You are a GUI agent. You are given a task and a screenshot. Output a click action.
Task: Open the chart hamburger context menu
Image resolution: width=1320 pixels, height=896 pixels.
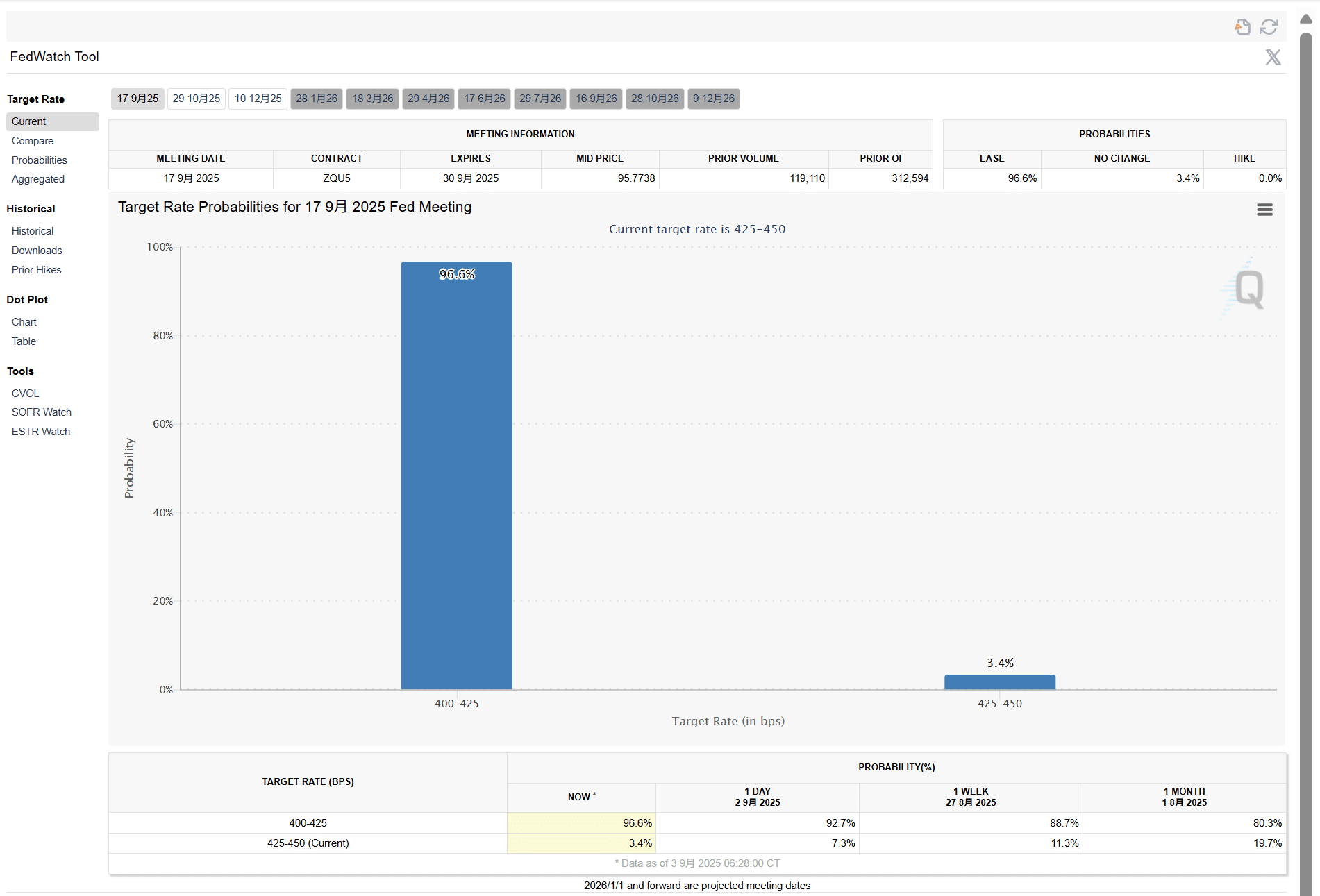[x=1264, y=210]
